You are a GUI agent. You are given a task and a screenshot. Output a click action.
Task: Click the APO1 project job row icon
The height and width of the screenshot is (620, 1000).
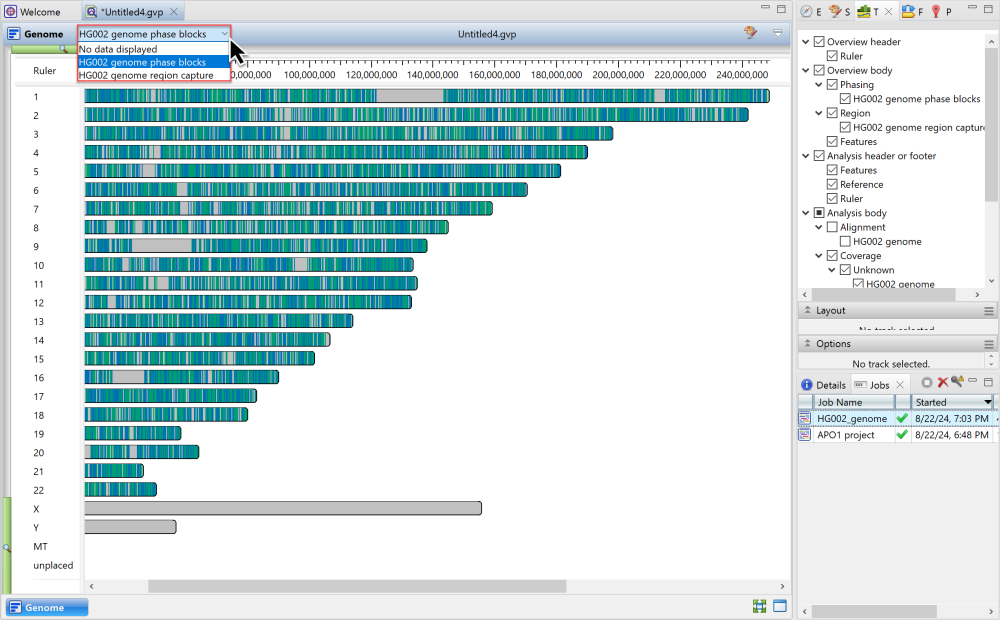(x=805, y=435)
